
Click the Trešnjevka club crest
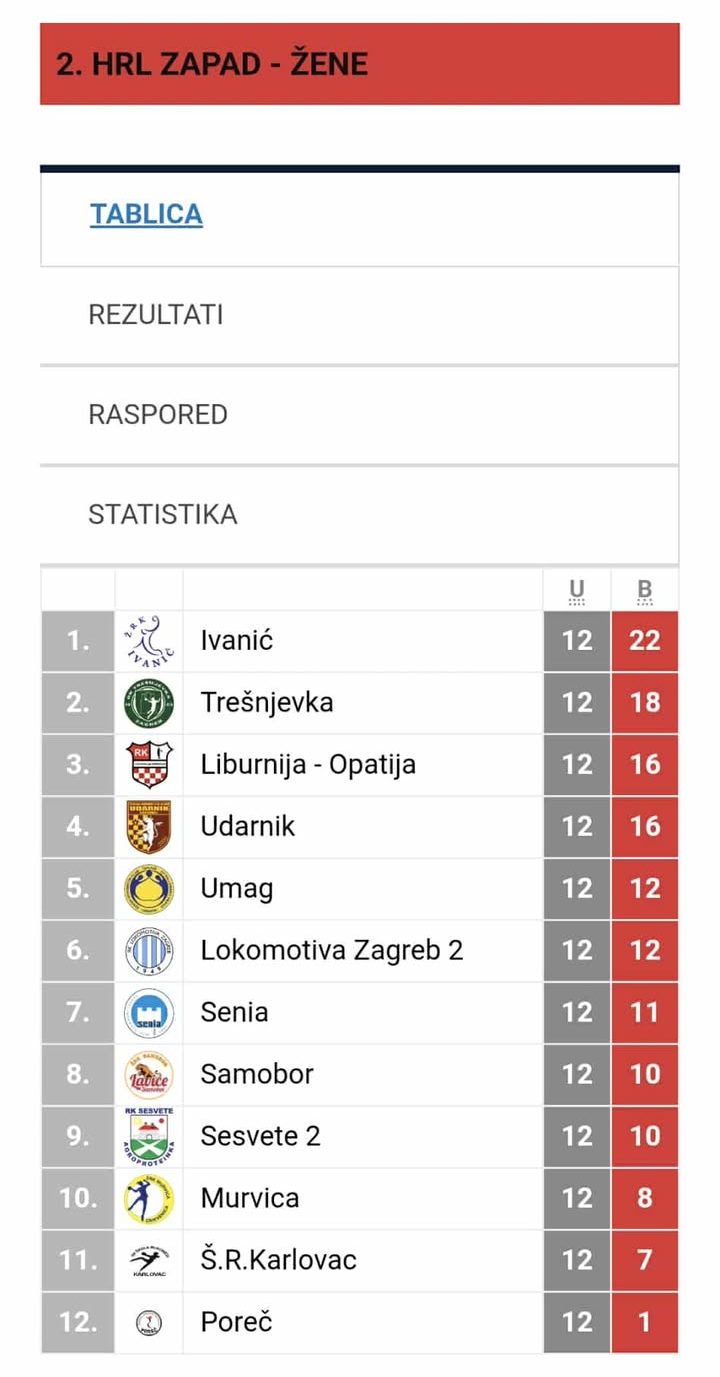[x=149, y=703]
